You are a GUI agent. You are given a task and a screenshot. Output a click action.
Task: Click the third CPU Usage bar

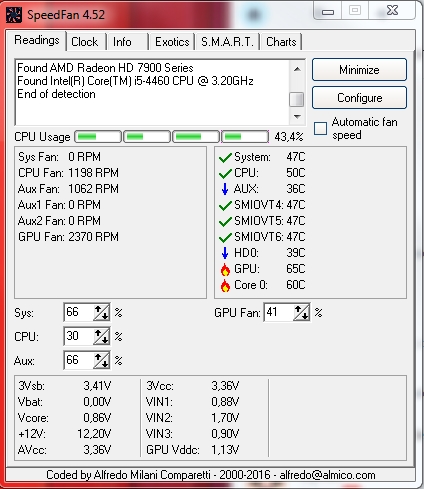(x=196, y=137)
